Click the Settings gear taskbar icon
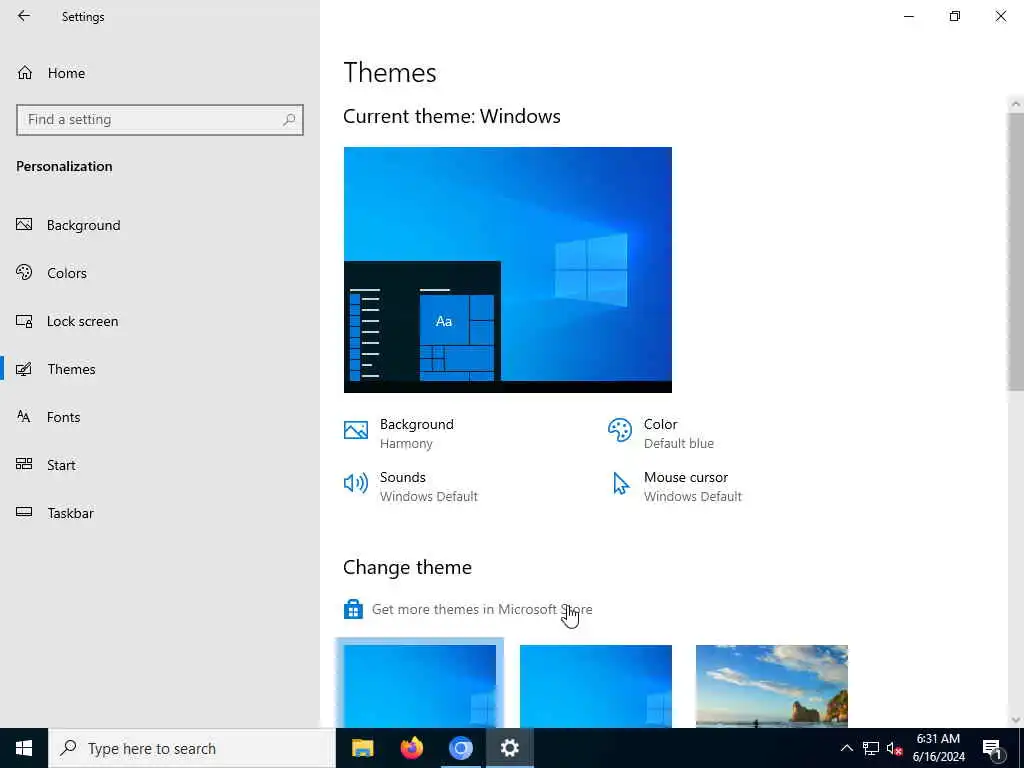Image resolution: width=1024 pixels, height=768 pixels. 509,748
